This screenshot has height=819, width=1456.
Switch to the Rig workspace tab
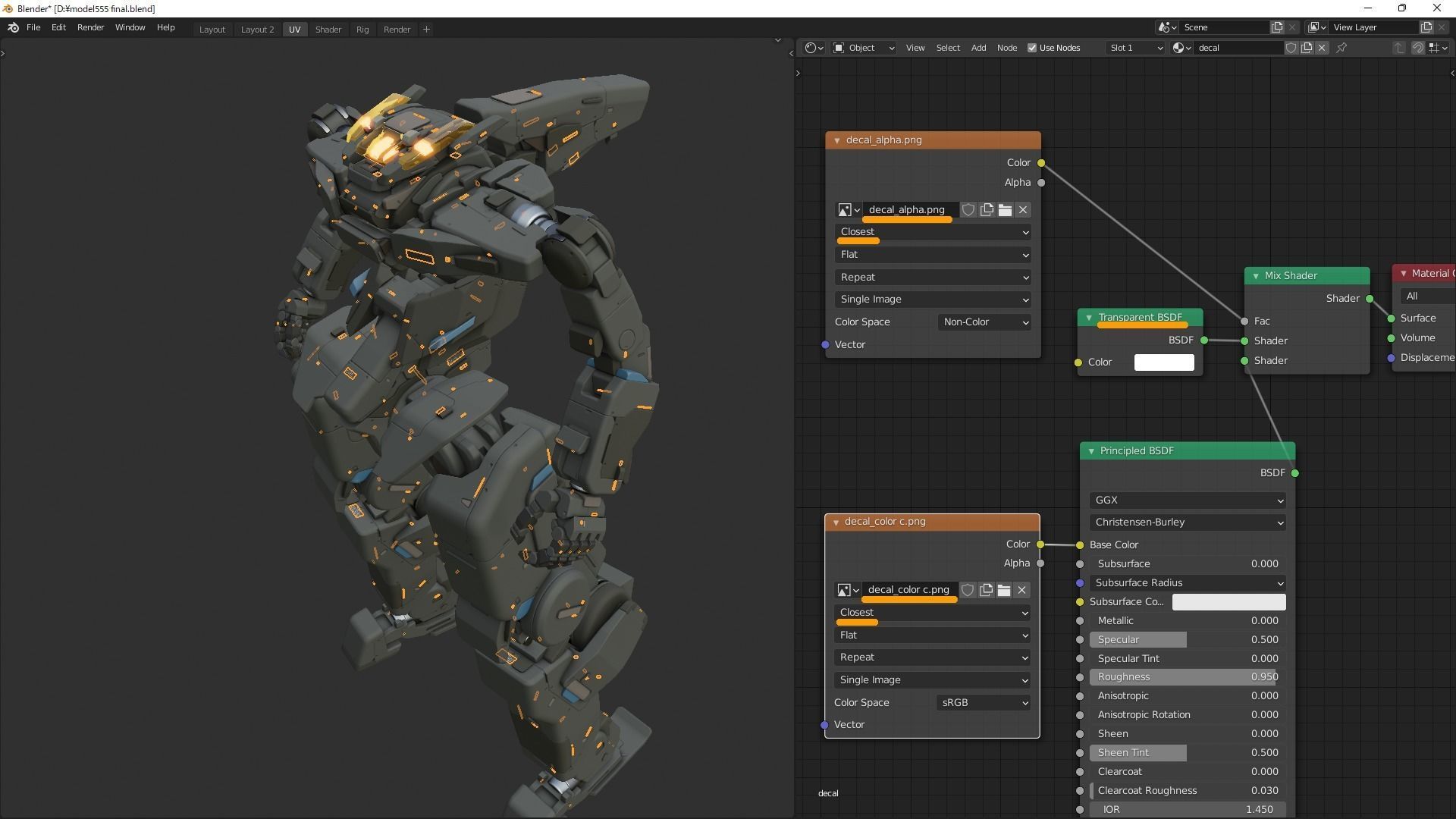tap(362, 30)
